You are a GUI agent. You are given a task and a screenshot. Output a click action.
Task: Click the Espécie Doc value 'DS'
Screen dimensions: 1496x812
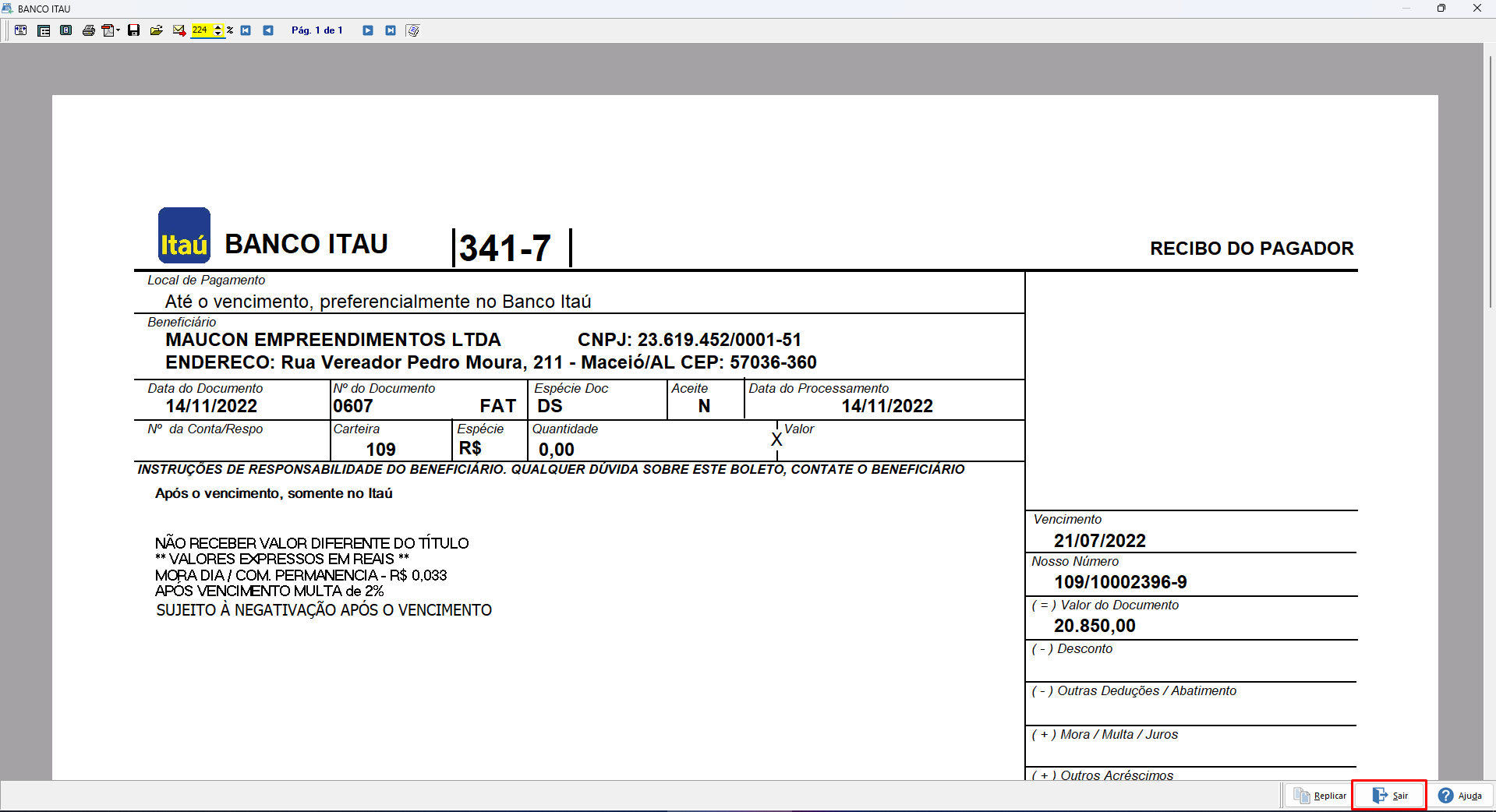(x=550, y=406)
